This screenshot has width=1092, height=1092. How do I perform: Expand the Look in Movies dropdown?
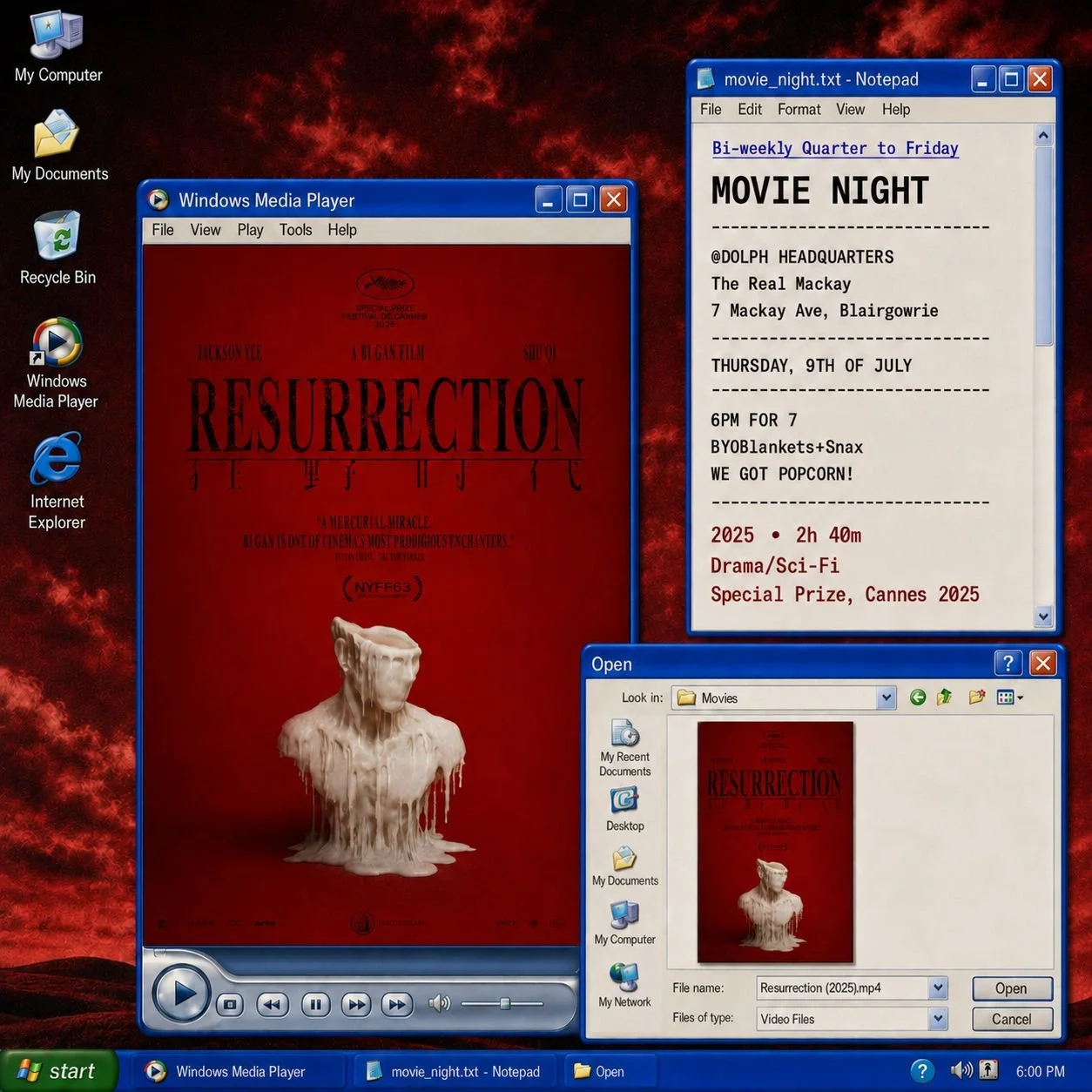pyautogui.click(x=886, y=698)
